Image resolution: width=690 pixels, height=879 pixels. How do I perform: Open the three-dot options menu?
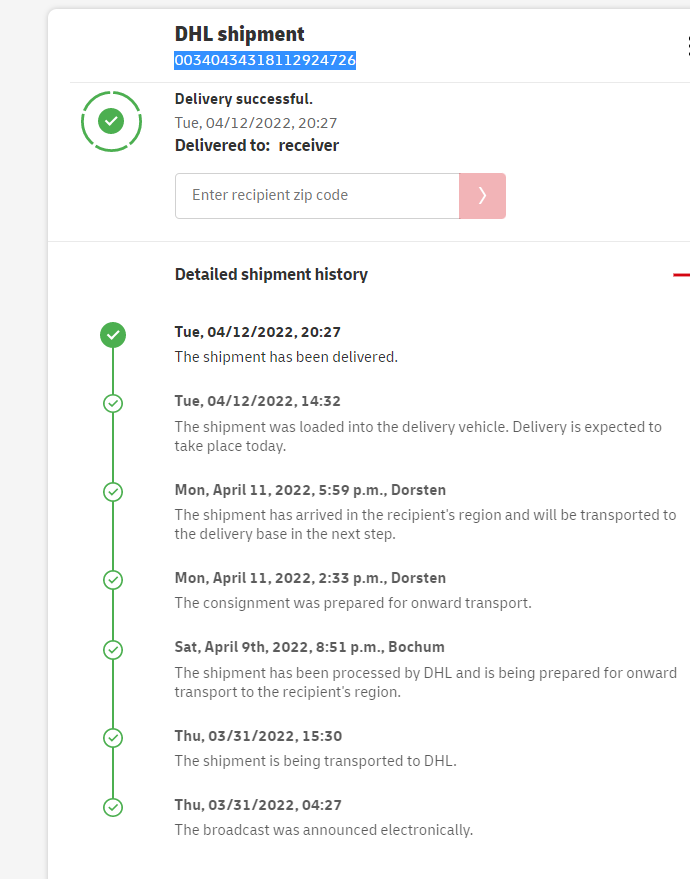688,46
